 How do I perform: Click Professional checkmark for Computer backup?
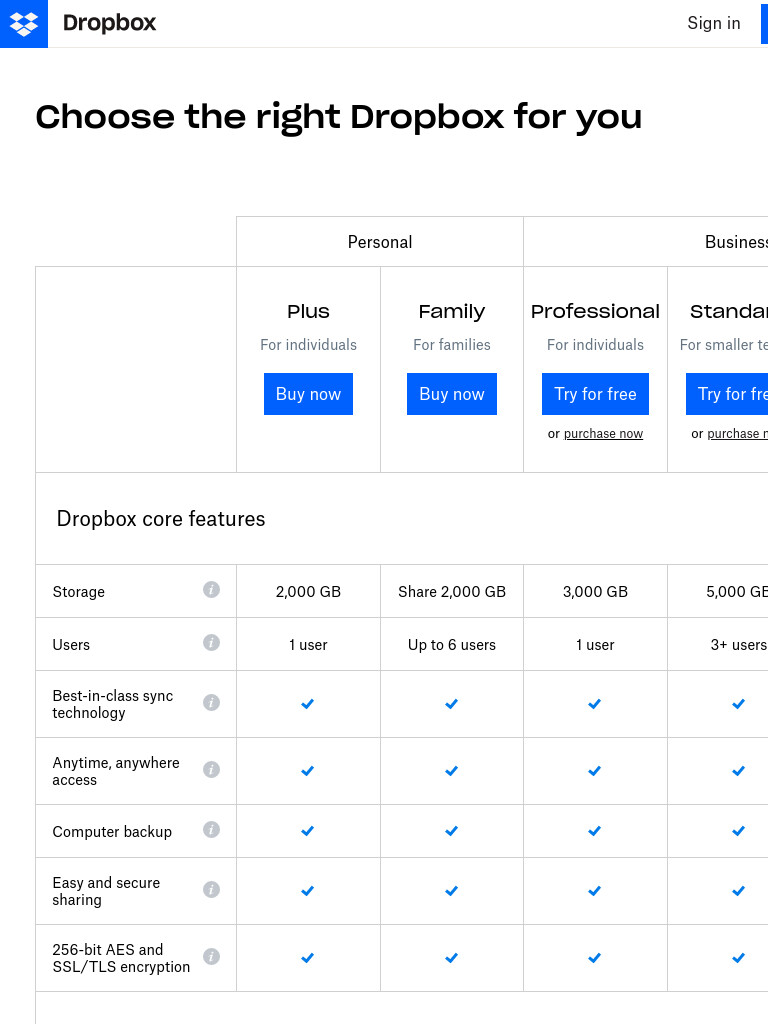pyautogui.click(x=594, y=831)
